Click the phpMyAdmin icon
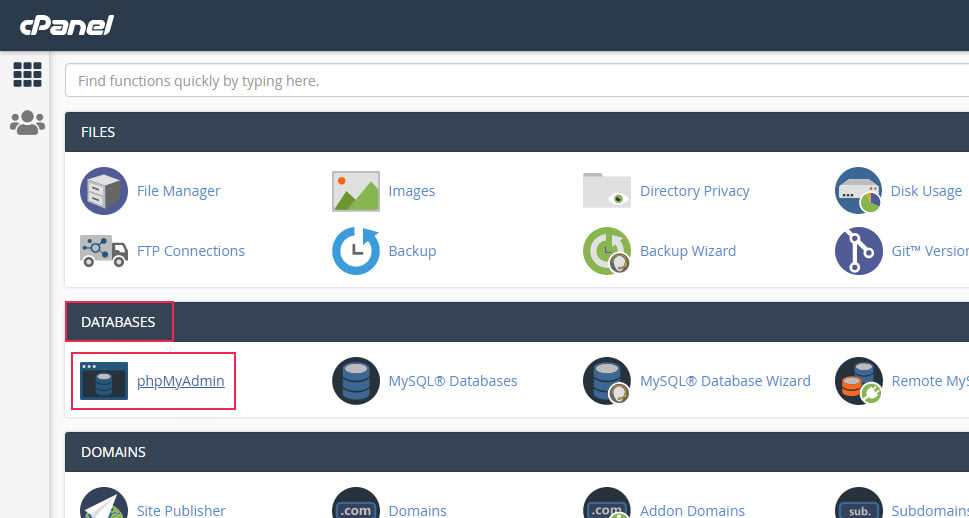The width and height of the screenshot is (969, 518). [x=104, y=381]
